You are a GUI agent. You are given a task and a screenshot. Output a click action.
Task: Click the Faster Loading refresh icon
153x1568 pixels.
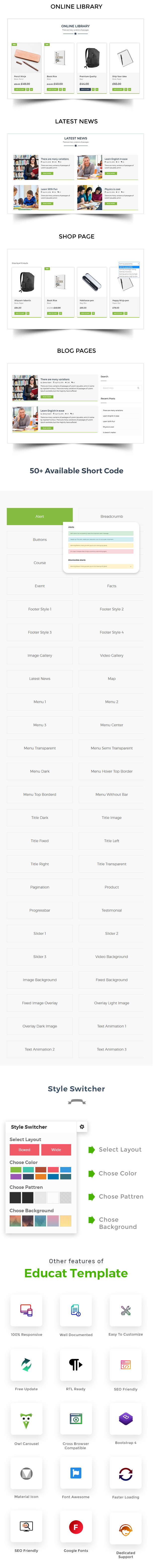(x=126, y=1473)
